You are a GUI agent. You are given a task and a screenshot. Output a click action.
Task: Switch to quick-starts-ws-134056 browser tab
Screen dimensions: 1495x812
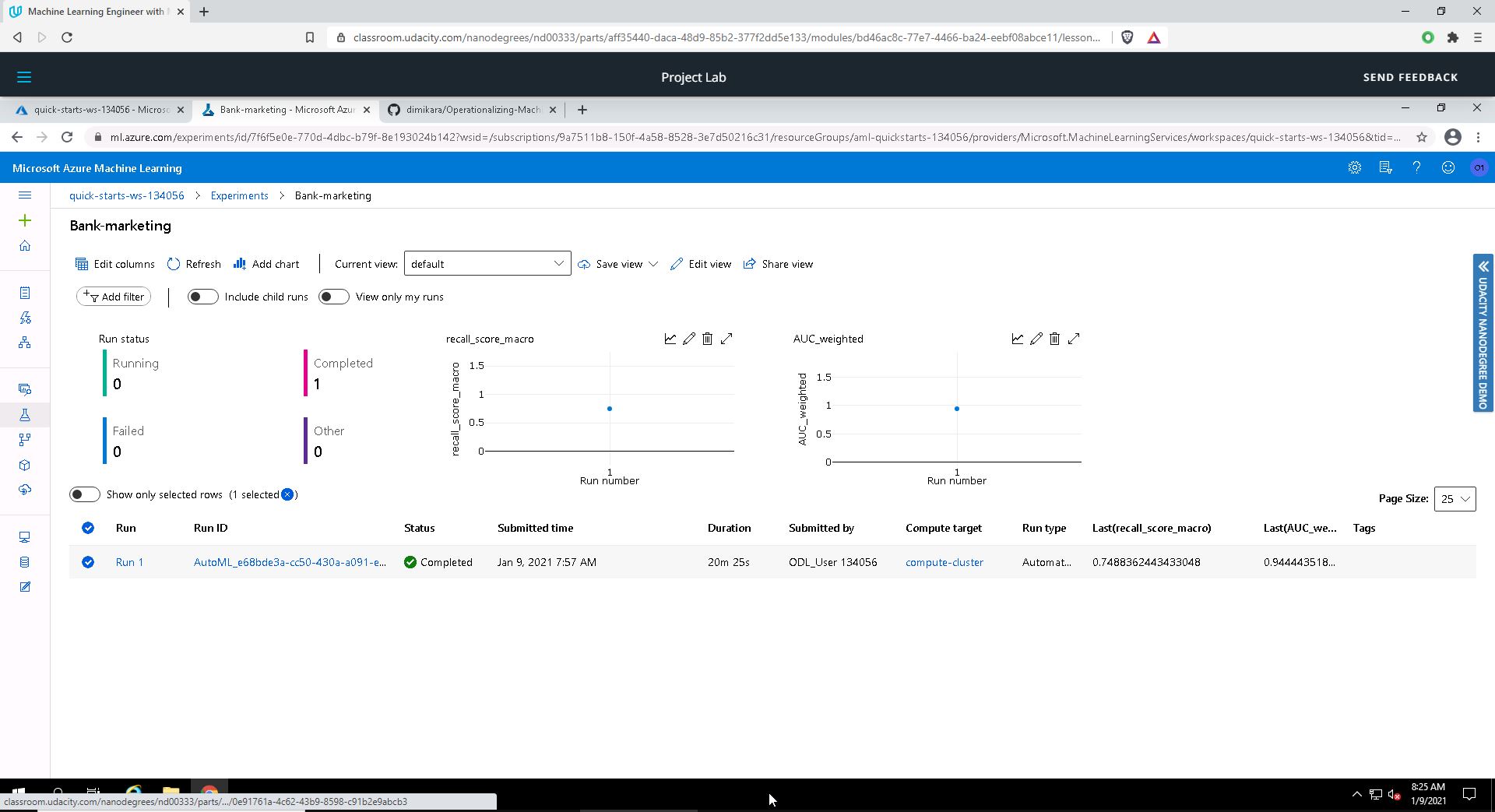101,110
